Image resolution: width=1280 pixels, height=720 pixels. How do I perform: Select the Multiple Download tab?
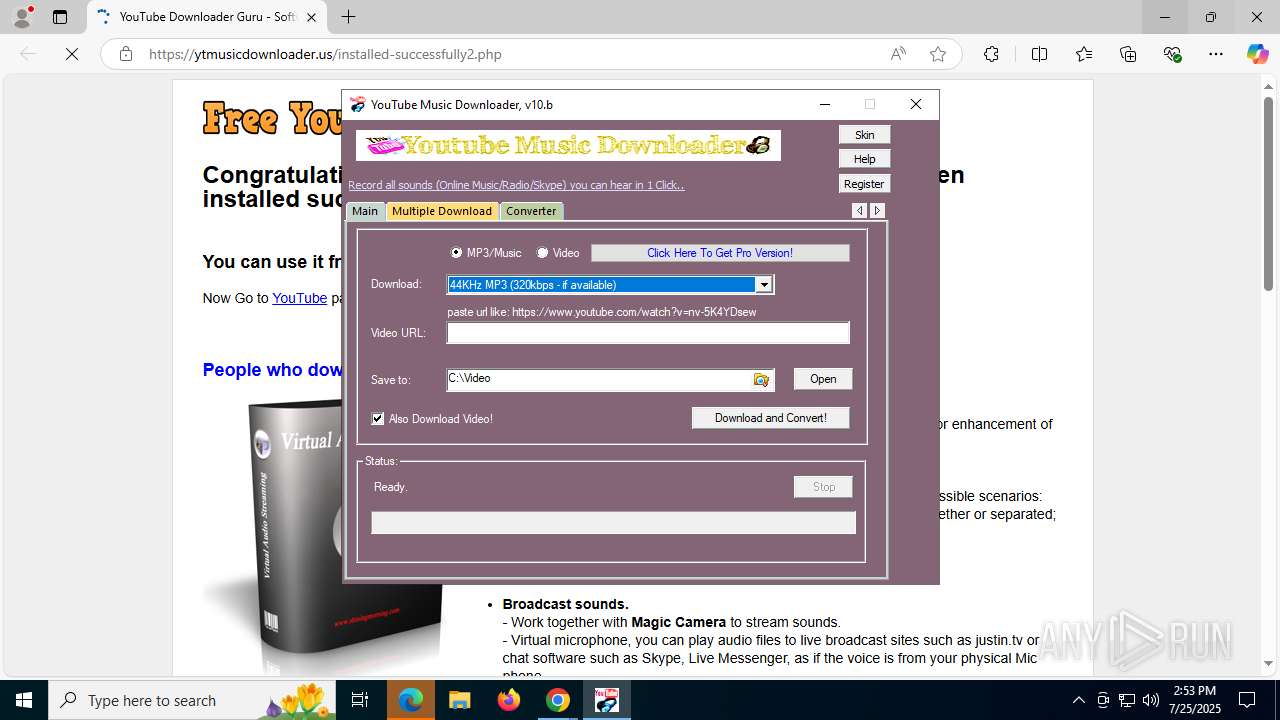tap(441, 211)
